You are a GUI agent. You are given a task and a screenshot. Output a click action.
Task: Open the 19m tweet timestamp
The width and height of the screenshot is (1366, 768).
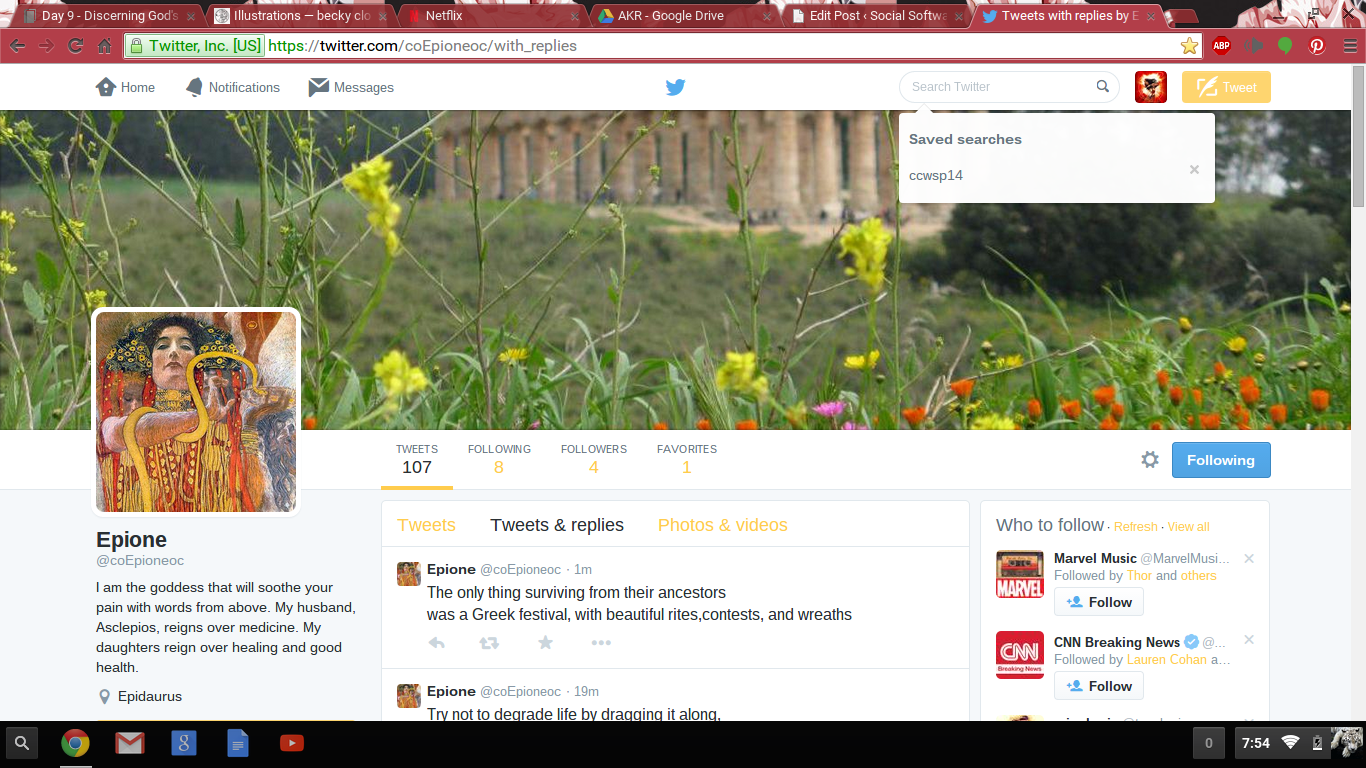[x=587, y=692]
